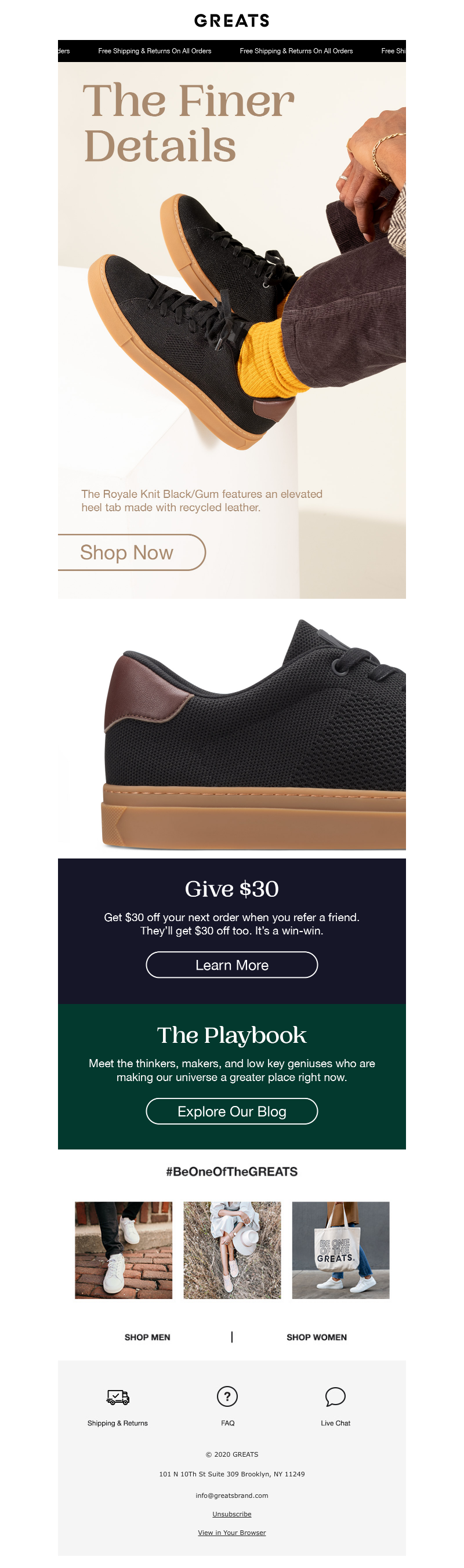The width and height of the screenshot is (464, 1568).
Task: Click View in Your Browser link
Action: pyautogui.click(x=231, y=1532)
